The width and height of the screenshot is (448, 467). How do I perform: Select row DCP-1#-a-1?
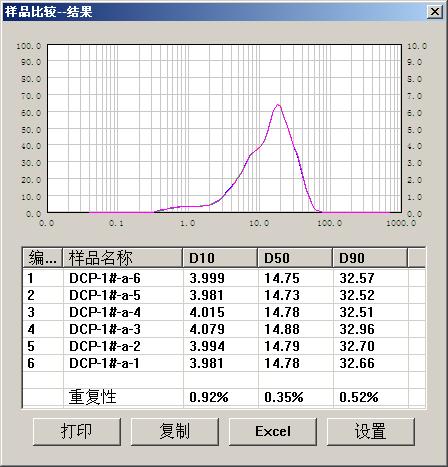pyautogui.click(x=224, y=363)
